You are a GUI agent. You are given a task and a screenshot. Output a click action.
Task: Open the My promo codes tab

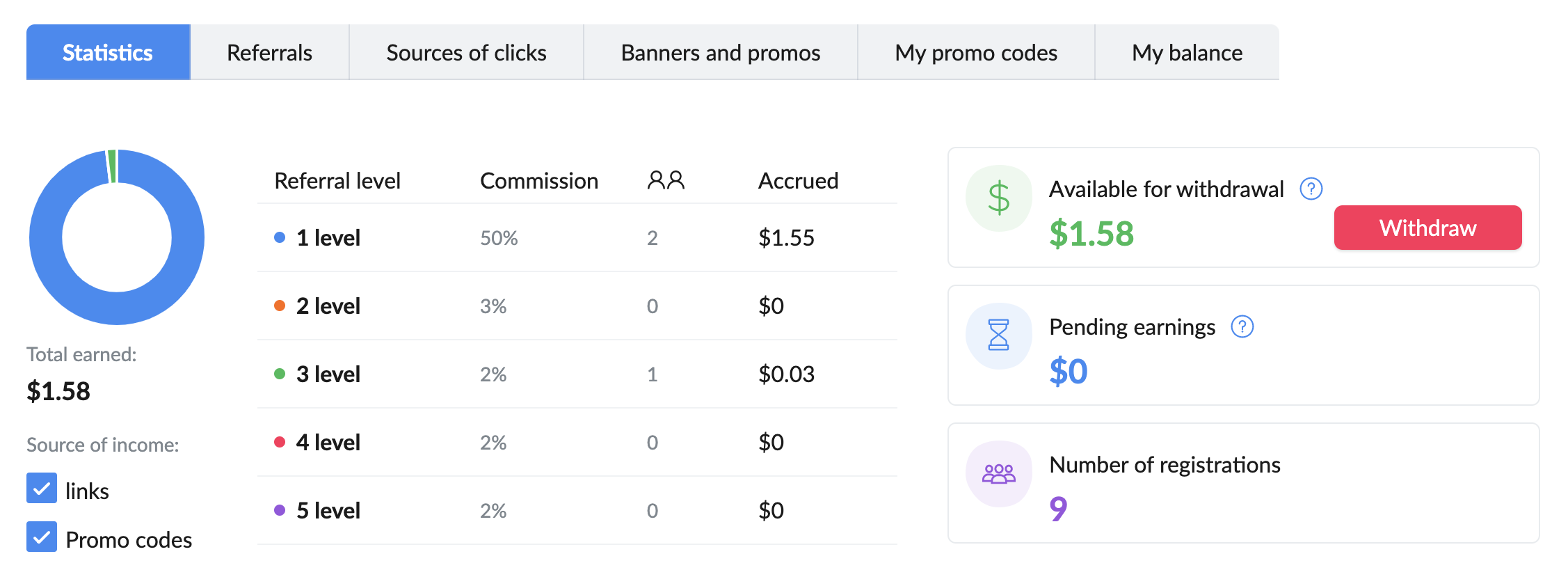976,52
